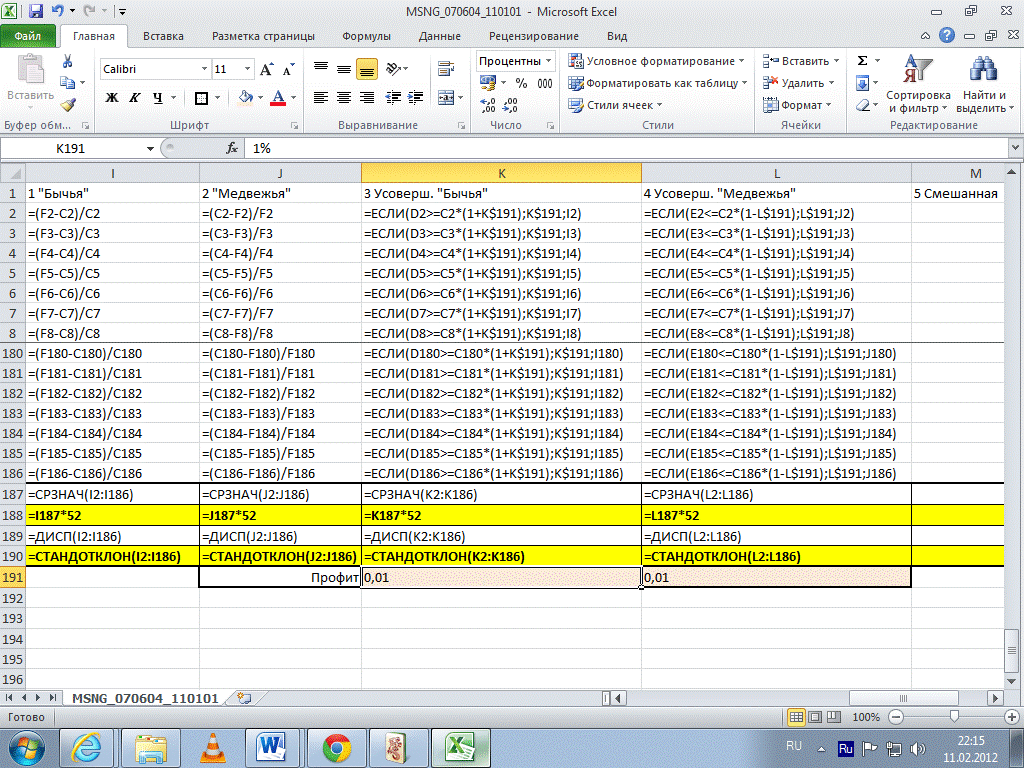The width and height of the screenshot is (1024, 768).
Task: Open Сортировка и фильтр menu
Action: coord(918,84)
